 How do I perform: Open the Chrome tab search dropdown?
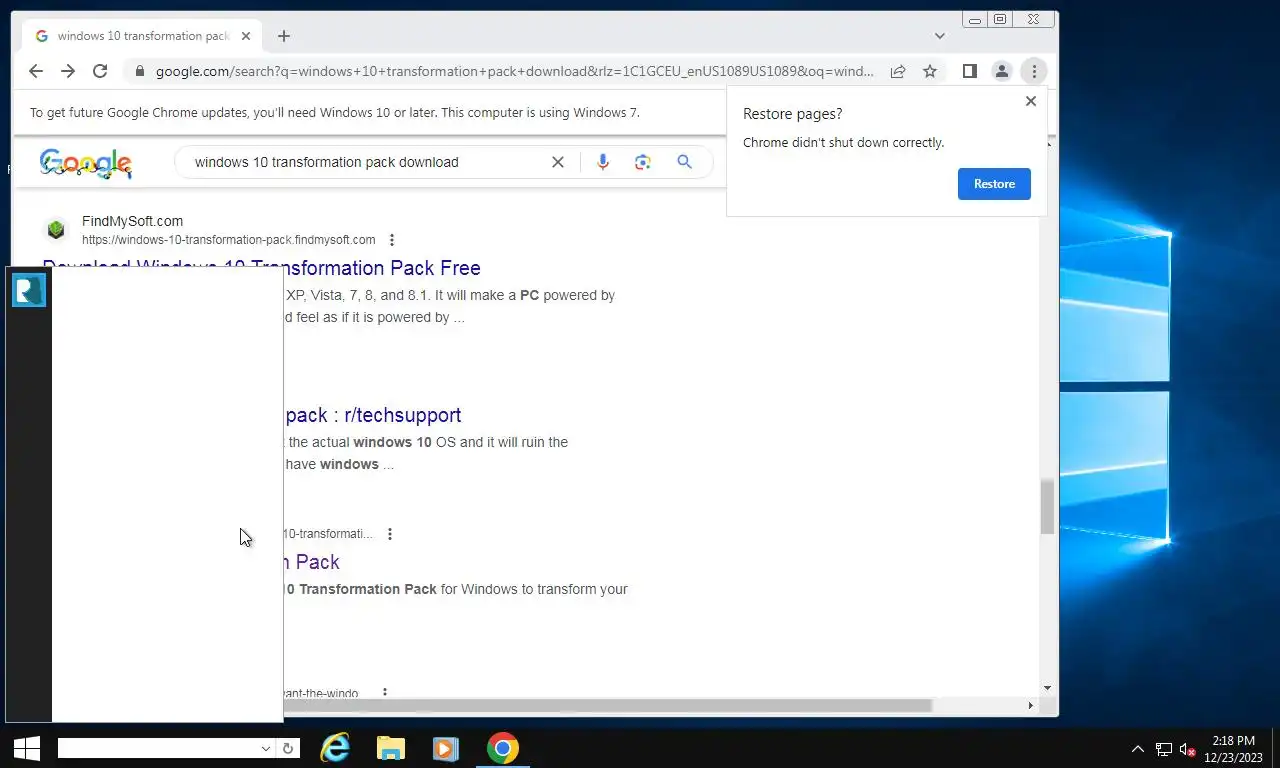pos(939,36)
